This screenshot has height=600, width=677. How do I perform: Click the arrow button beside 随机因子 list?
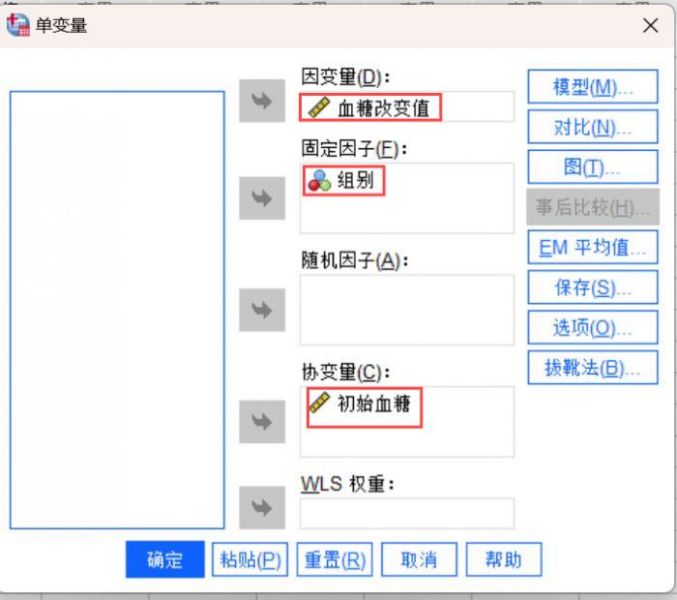[x=262, y=310]
